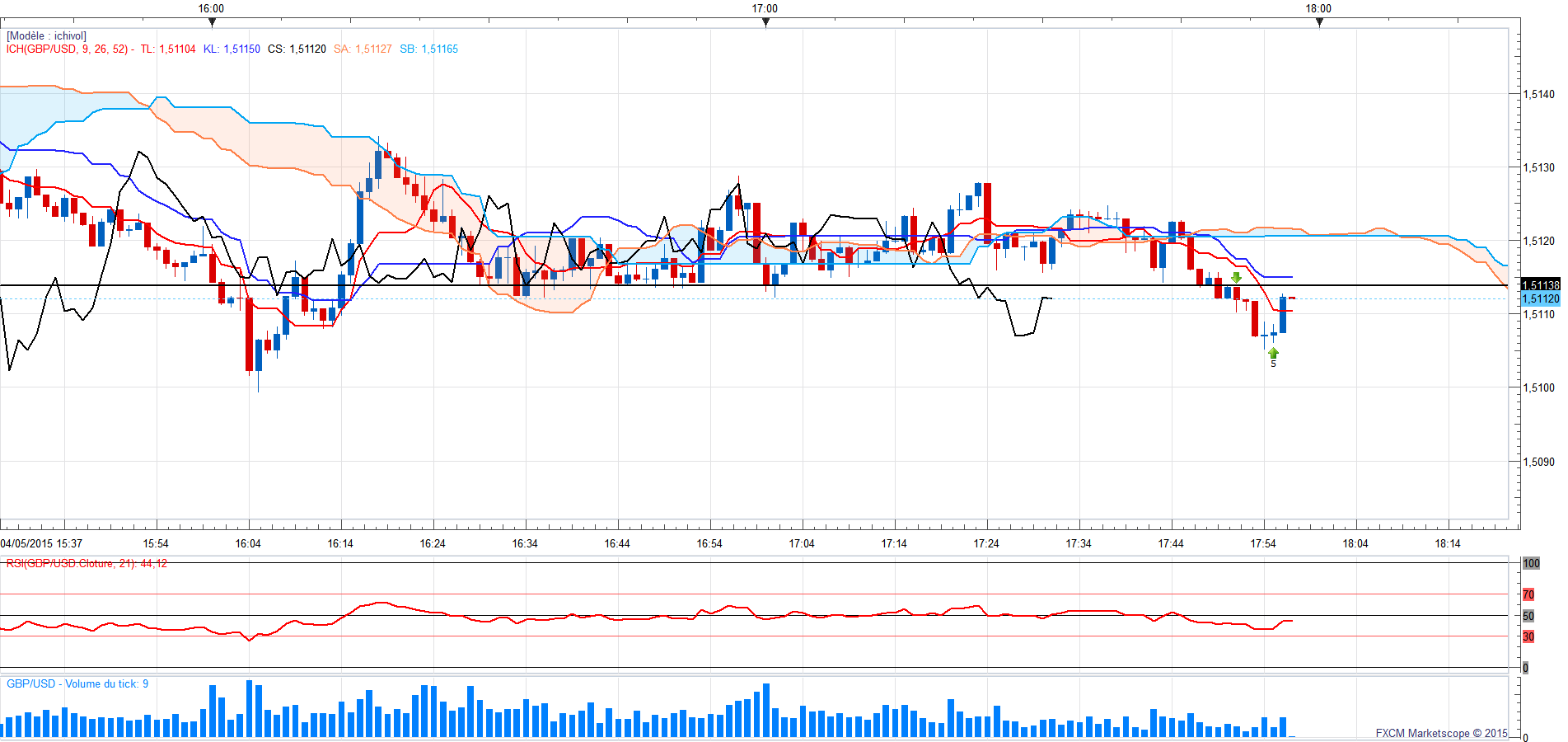The width and height of the screenshot is (1568, 742).
Task: Click the red 70 RSI overbought level tag
Action: 1528,594
